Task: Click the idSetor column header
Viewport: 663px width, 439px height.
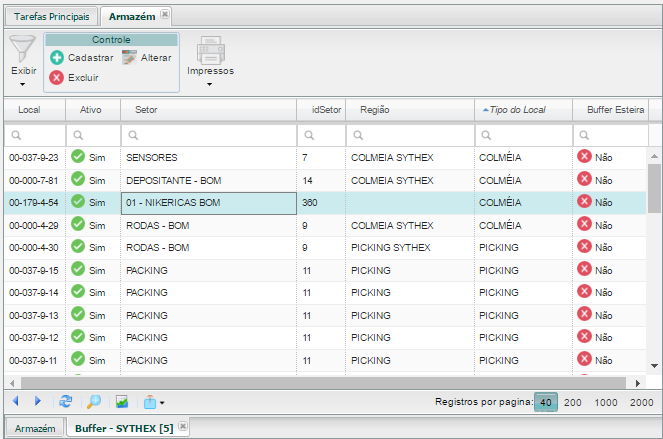Action: pyautogui.click(x=321, y=110)
